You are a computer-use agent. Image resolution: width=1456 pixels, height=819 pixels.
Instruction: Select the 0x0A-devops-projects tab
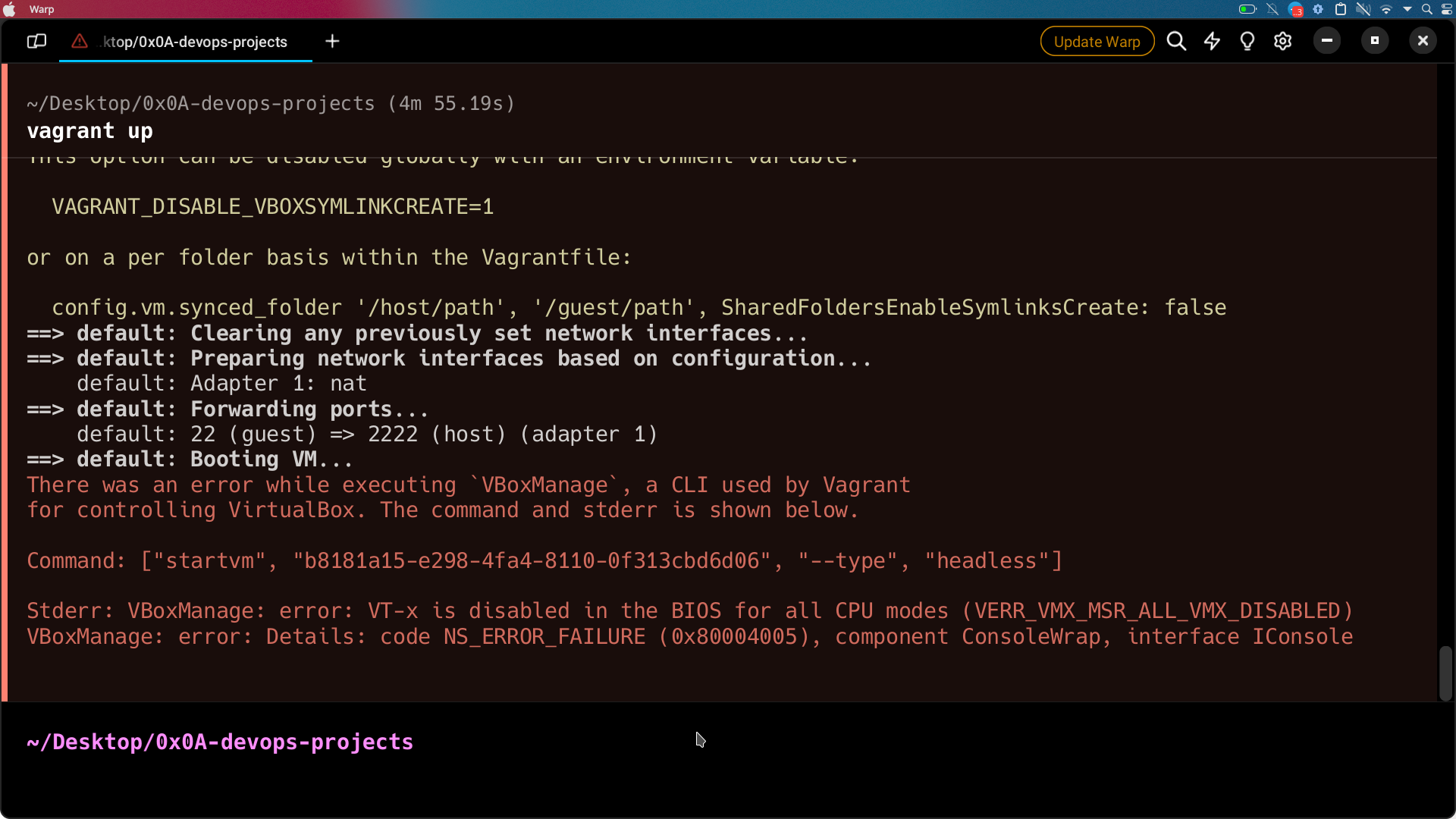(195, 42)
